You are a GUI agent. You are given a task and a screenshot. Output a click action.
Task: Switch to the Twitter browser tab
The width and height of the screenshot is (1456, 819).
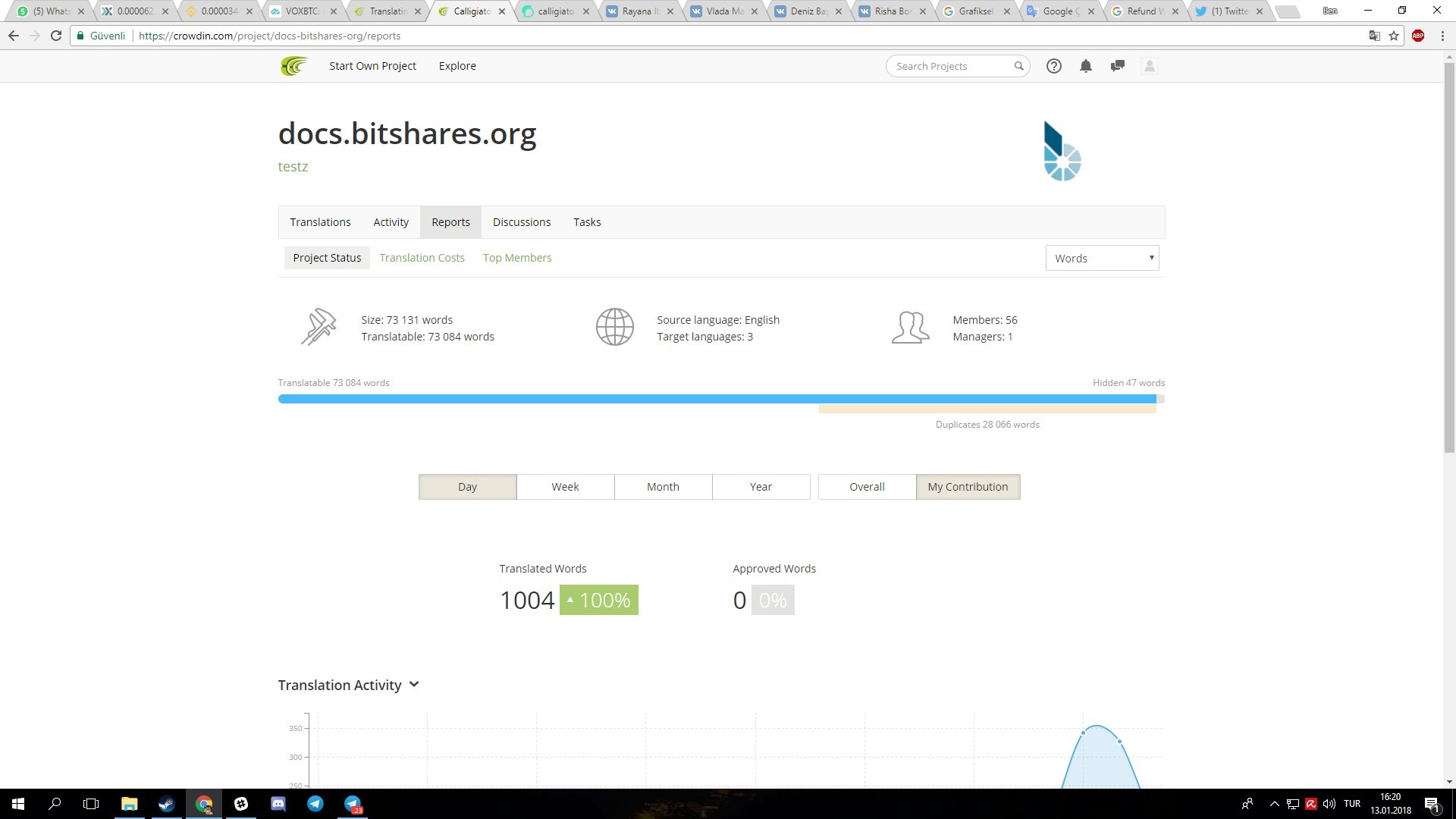coord(1228,11)
